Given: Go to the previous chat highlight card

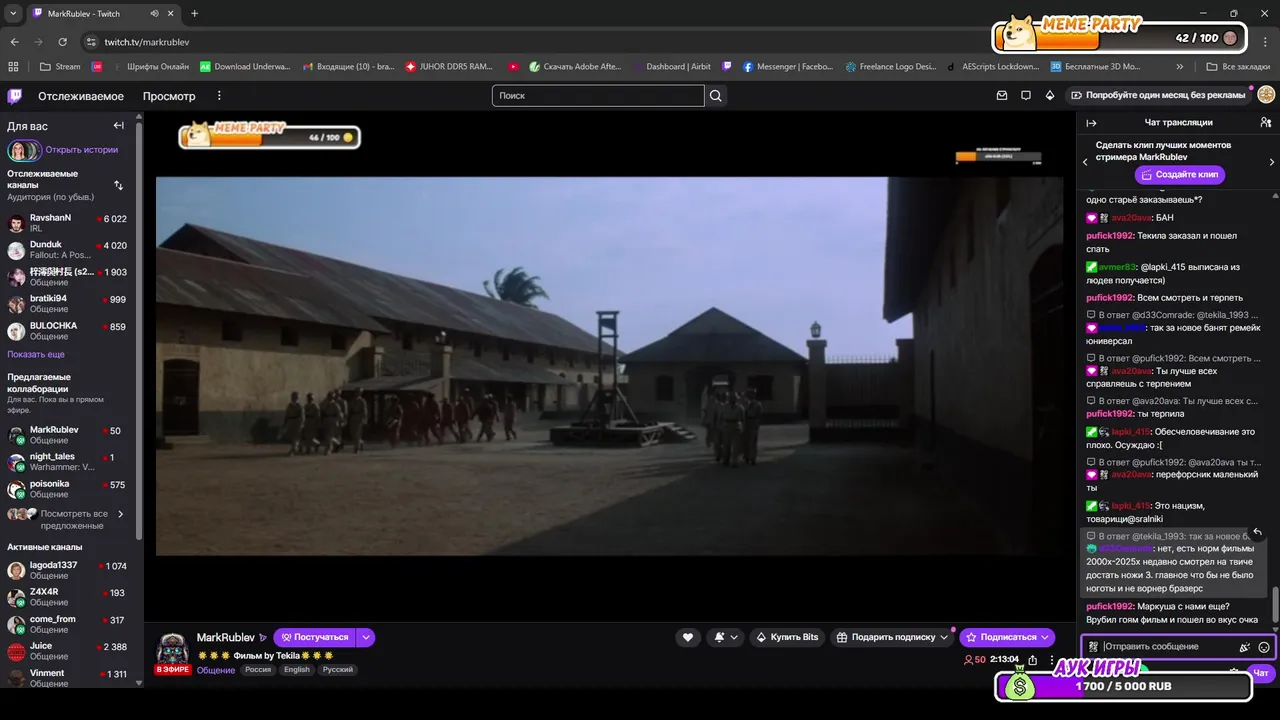Looking at the screenshot, I should pyautogui.click(x=1085, y=162).
